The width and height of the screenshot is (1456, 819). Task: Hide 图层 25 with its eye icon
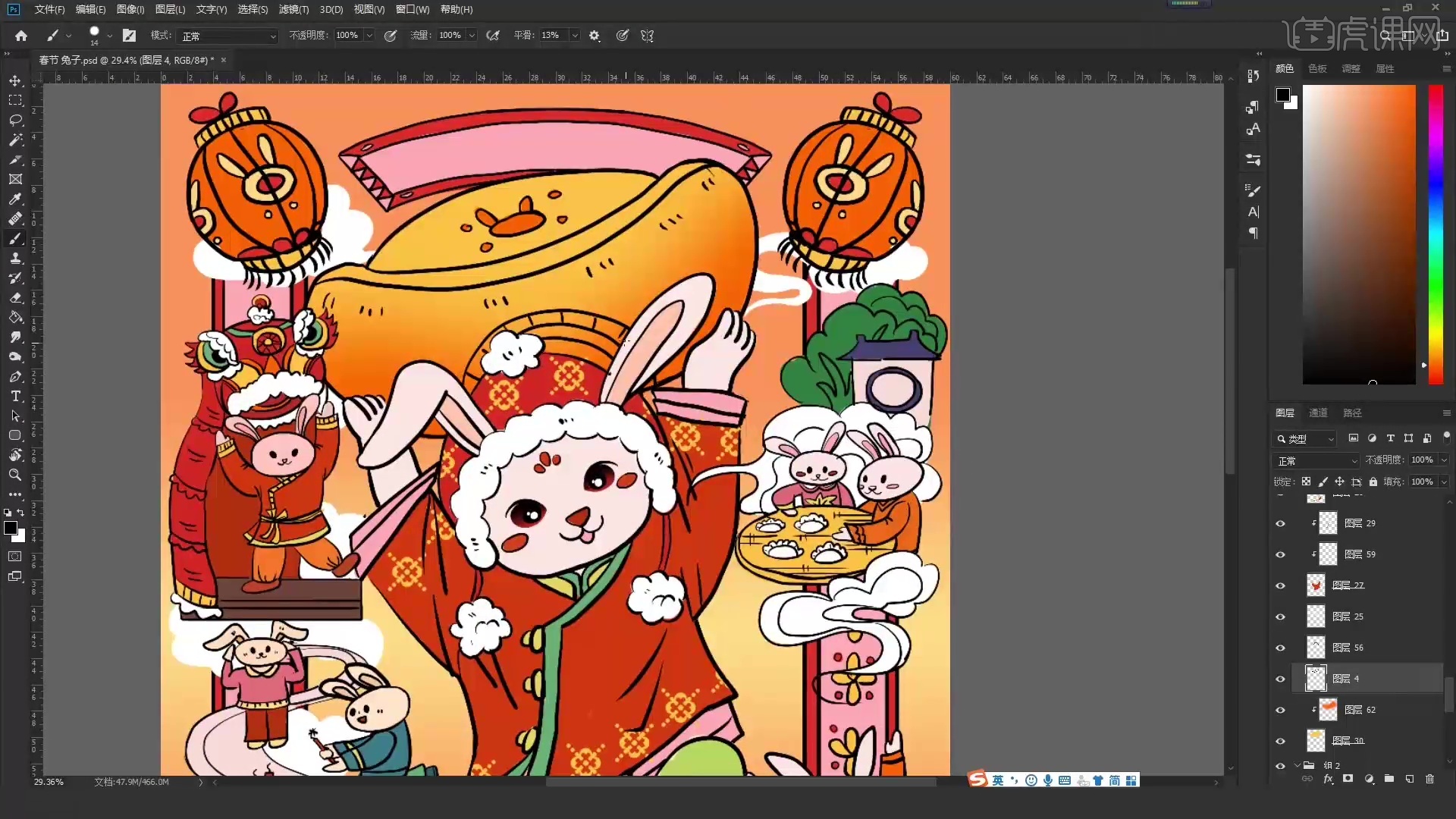tap(1280, 617)
